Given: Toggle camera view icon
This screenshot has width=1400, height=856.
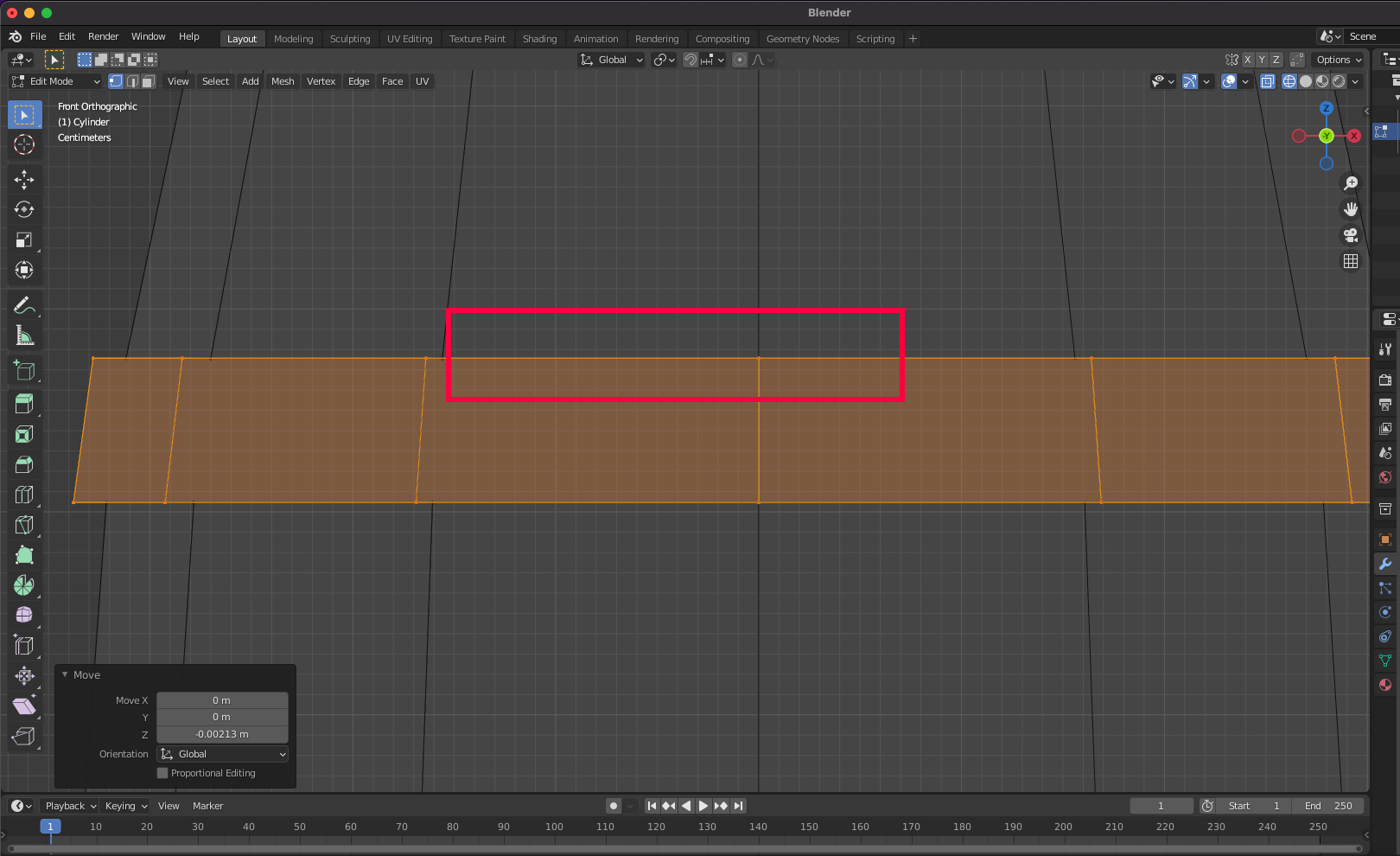Looking at the screenshot, I should click(1351, 235).
